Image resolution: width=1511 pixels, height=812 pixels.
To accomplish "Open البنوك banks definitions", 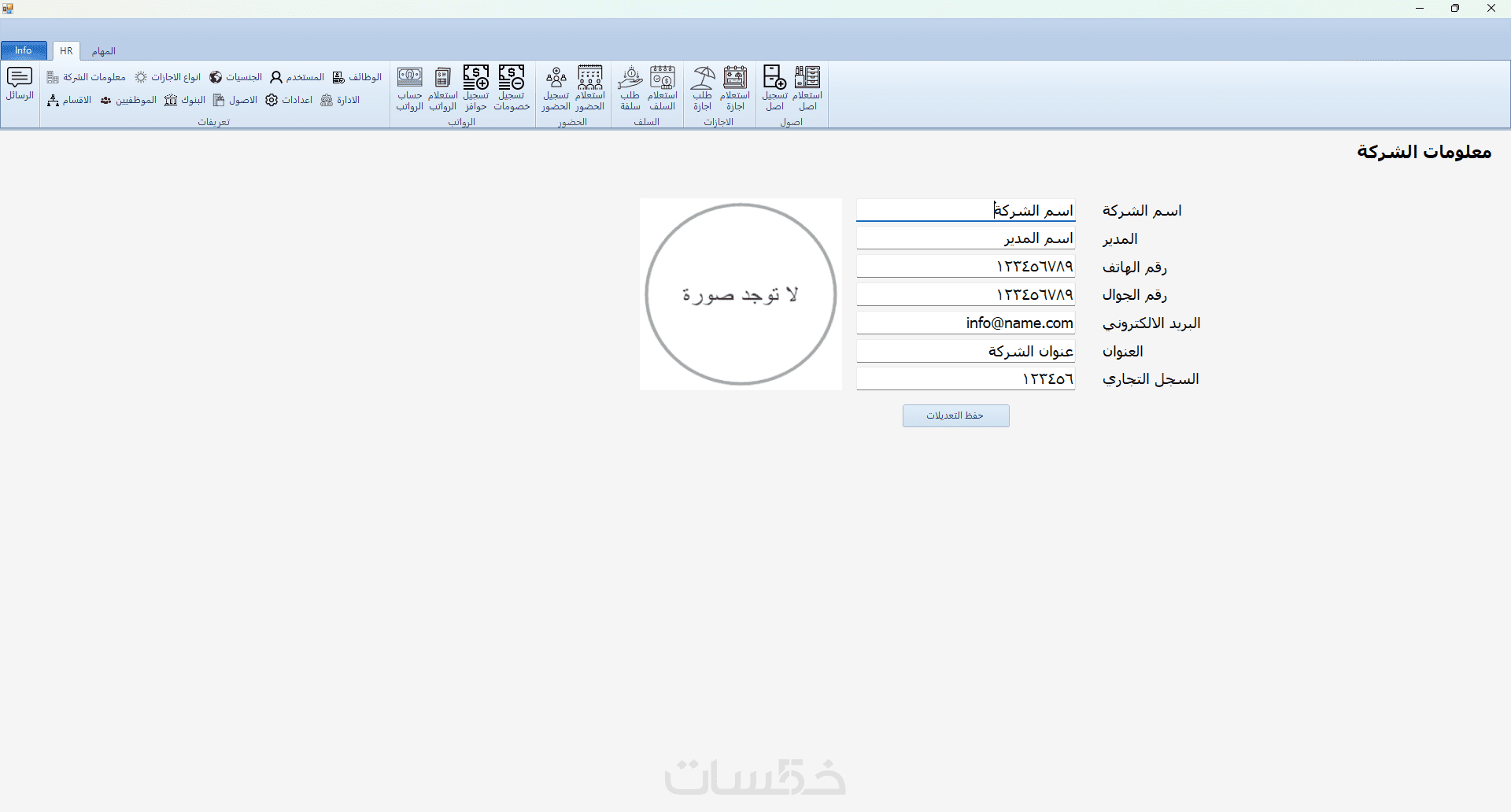I will coord(185,100).
